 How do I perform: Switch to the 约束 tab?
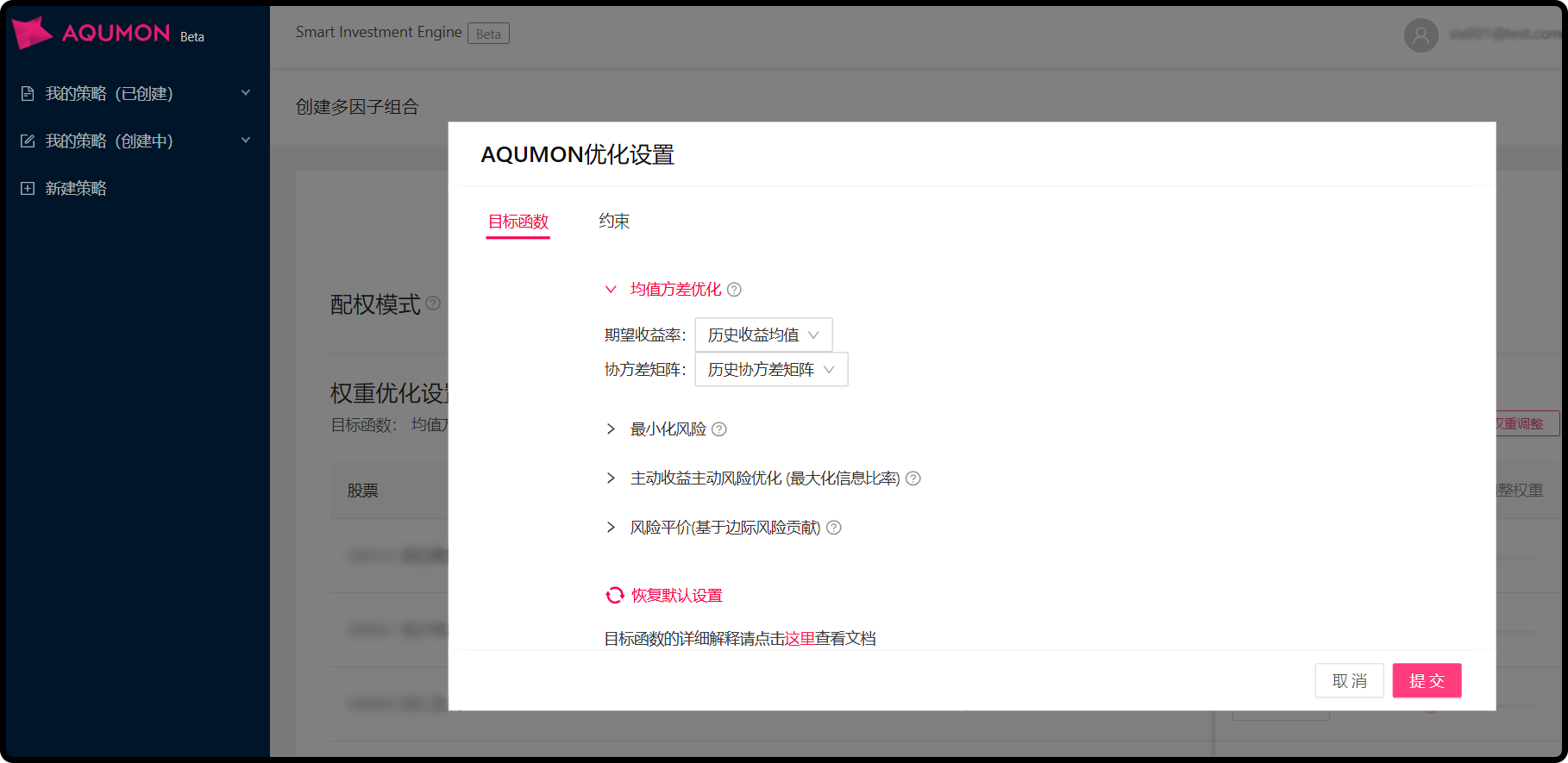pyautogui.click(x=614, y=222)
